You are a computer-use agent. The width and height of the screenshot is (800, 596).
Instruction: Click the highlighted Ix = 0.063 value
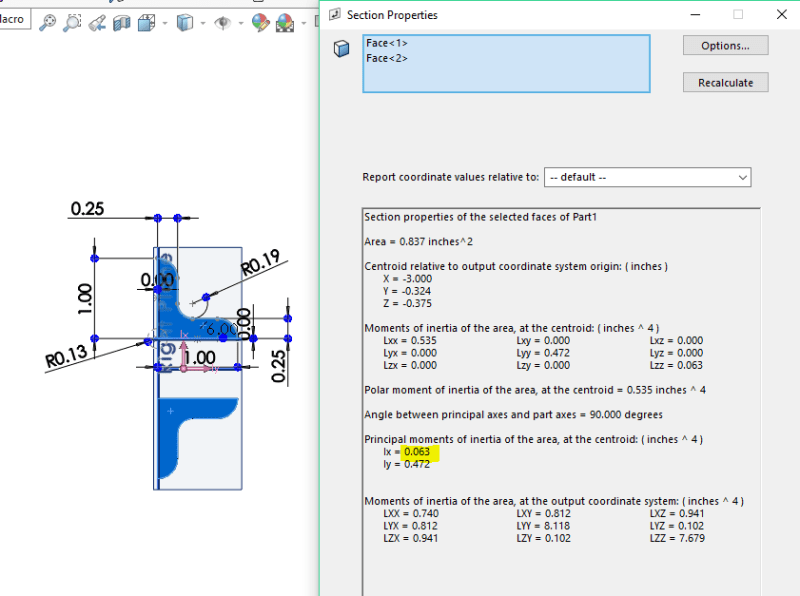[417, 452]
